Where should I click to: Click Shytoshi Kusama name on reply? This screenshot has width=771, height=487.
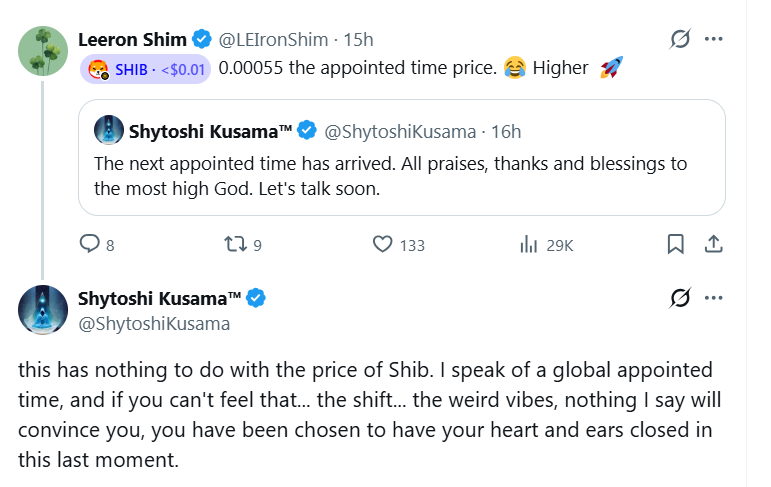(x=160, y=298)
